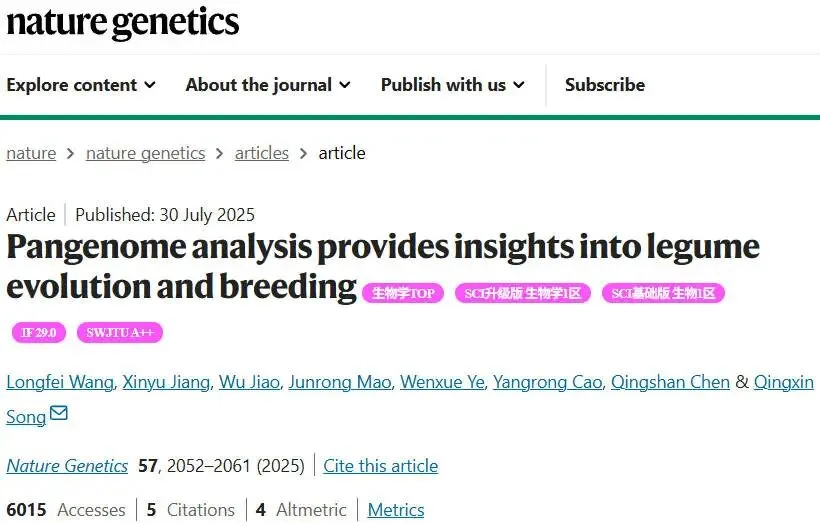Go to nature breadcrumb link
The height and width of the screenshot is (523, 820).
point(31,153)
